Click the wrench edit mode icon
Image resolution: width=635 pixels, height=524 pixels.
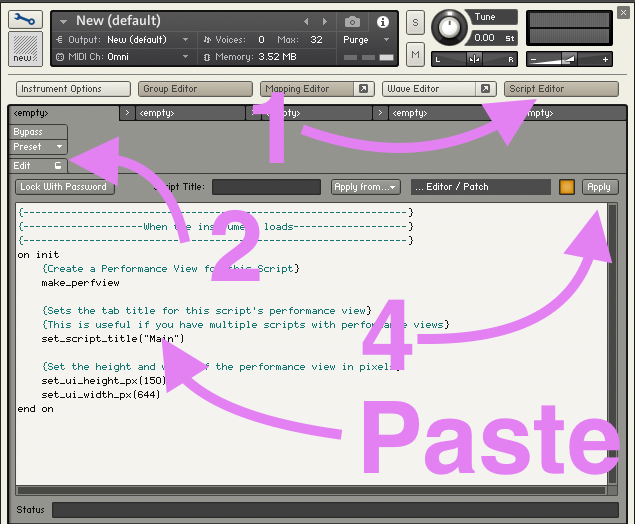pyautogui.click(x=24, y=18)
